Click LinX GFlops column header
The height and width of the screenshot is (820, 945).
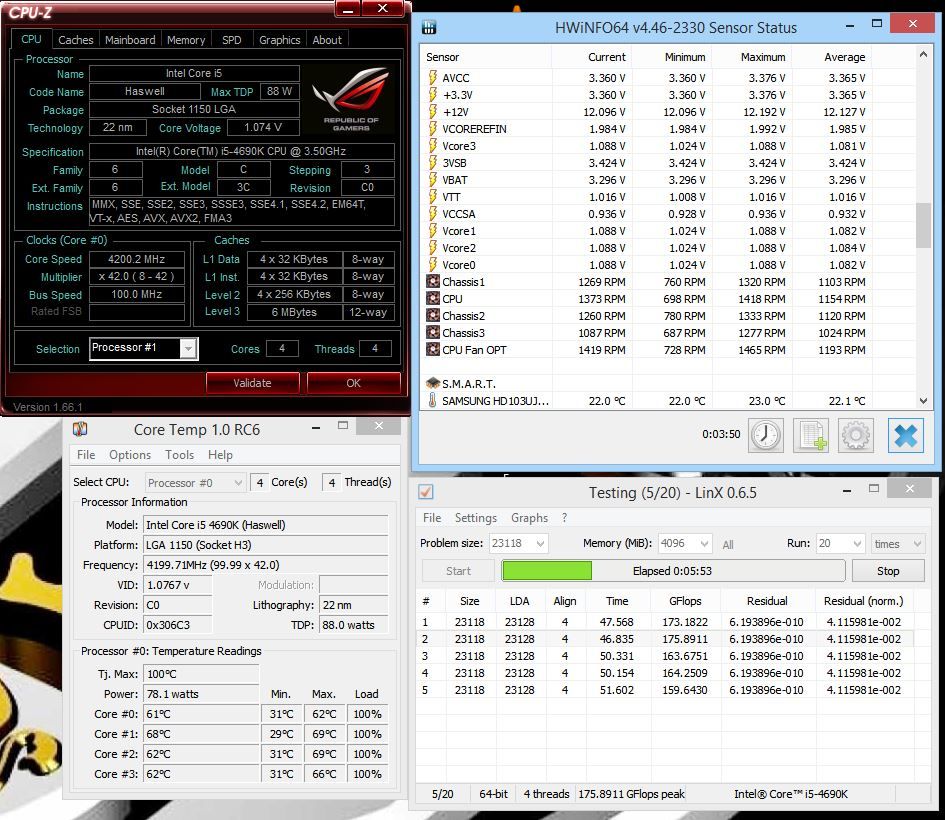pos(685,601)
